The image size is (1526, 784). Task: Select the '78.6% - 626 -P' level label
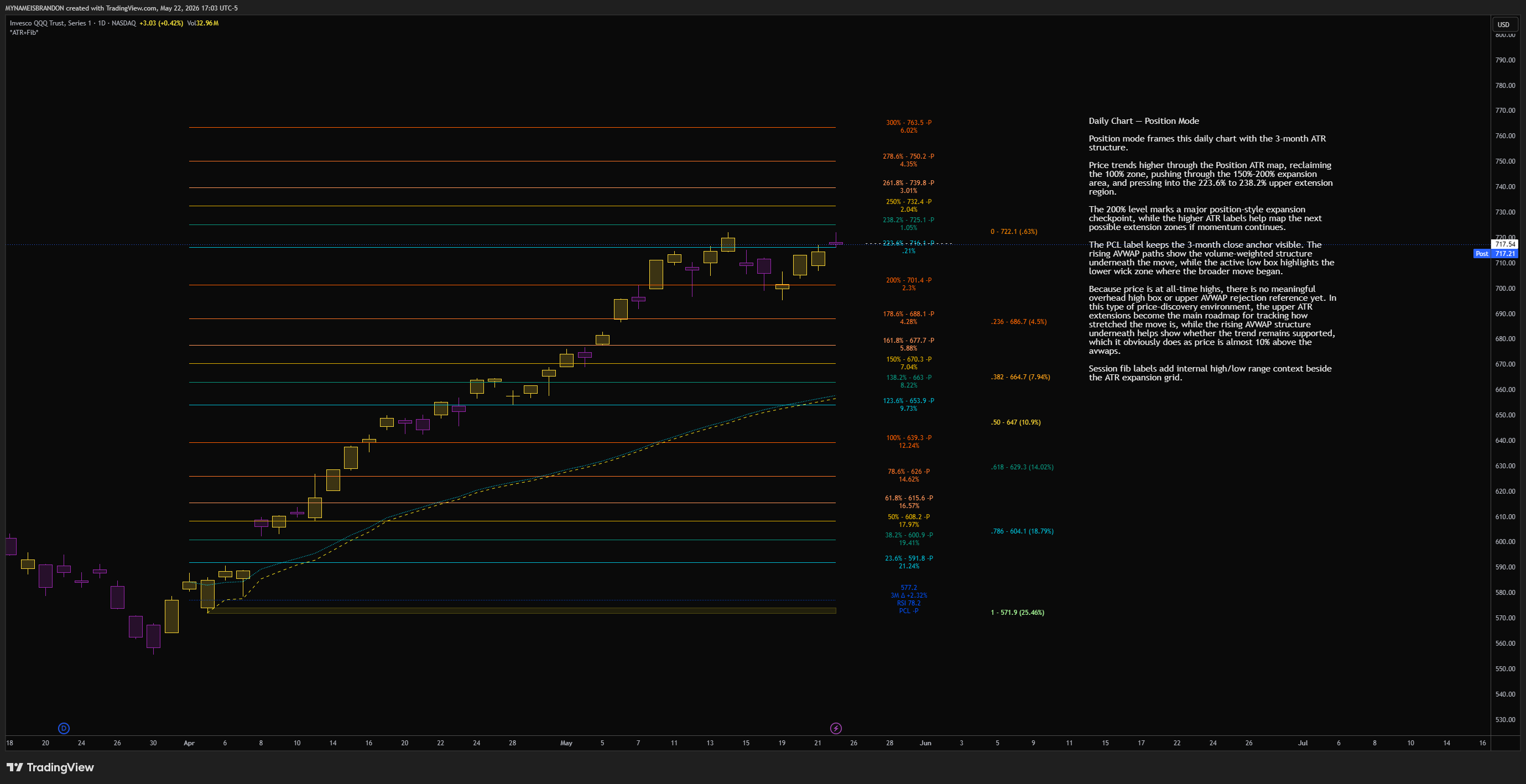908,472
